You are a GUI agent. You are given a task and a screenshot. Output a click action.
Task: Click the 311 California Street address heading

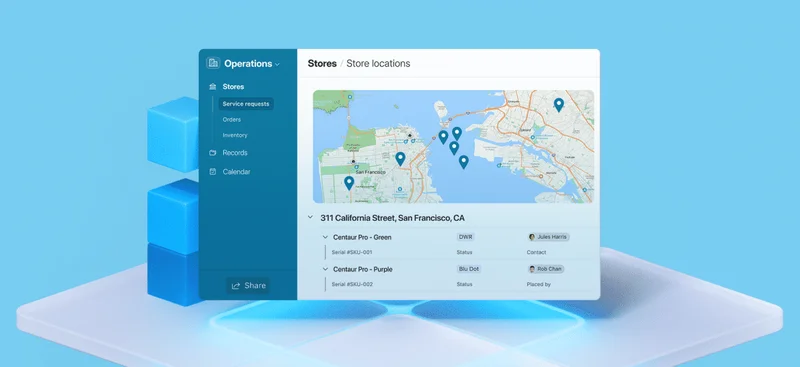tap(392, 218)
